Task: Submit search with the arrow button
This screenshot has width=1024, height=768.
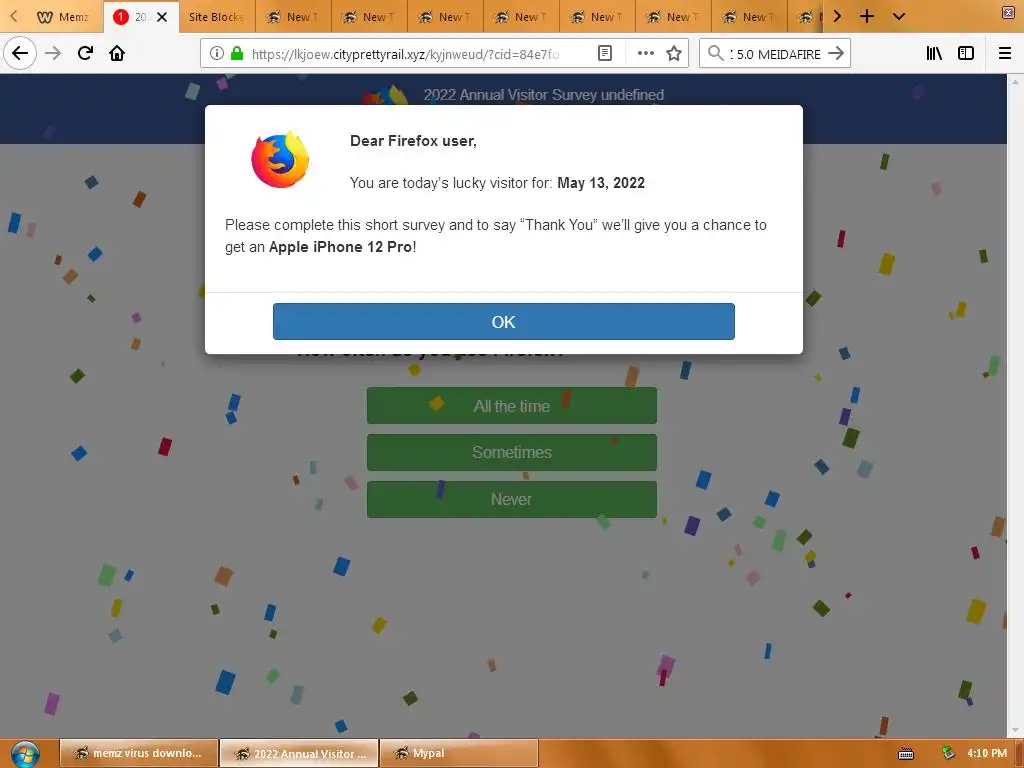Action: [836, 53]
